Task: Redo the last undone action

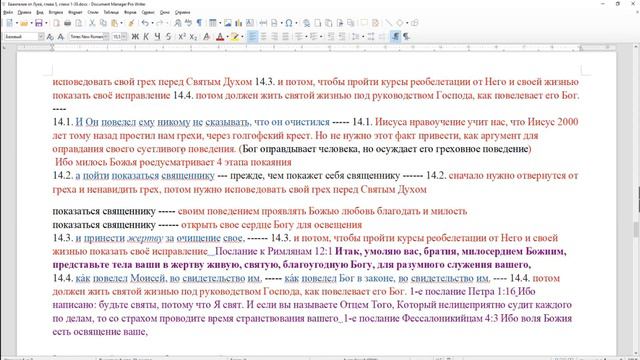Action: (160, 23)
